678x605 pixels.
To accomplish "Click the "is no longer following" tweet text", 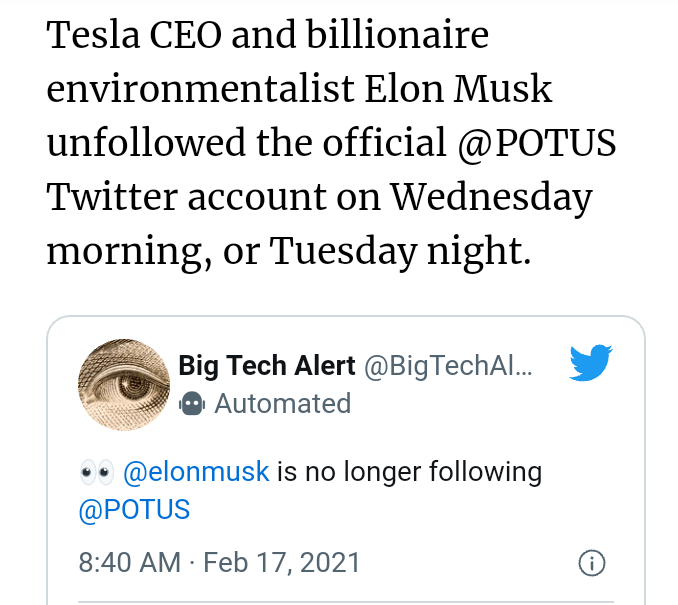I will (409, 471).
